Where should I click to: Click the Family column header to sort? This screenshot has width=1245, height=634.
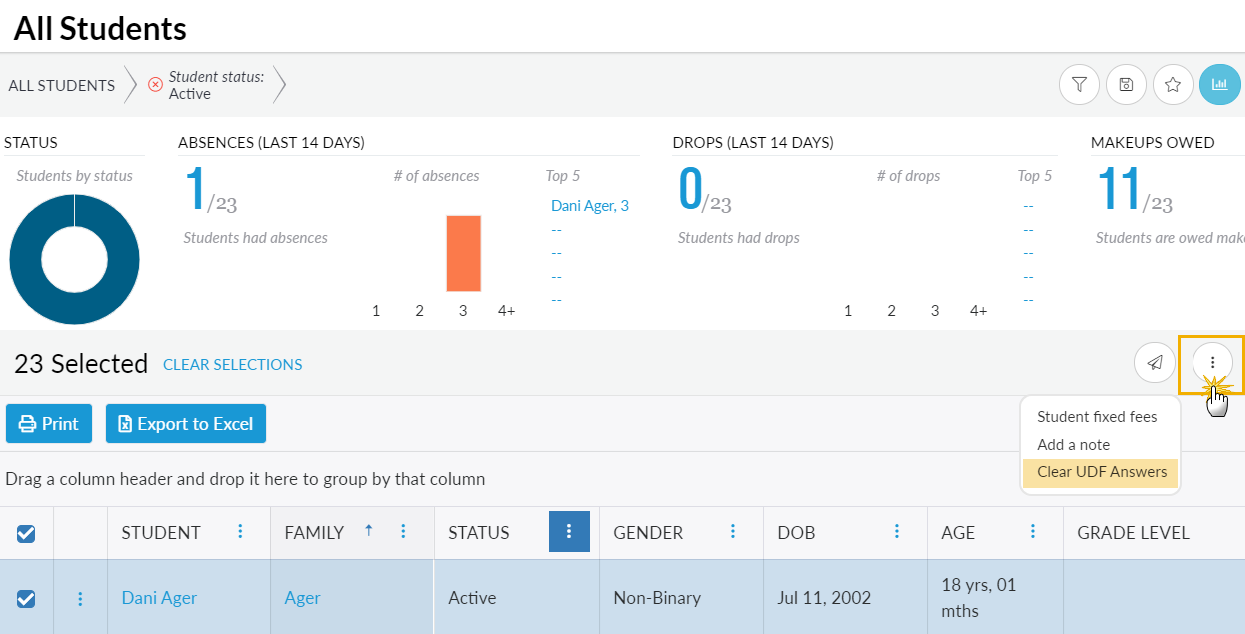click(x=314, y=533)
